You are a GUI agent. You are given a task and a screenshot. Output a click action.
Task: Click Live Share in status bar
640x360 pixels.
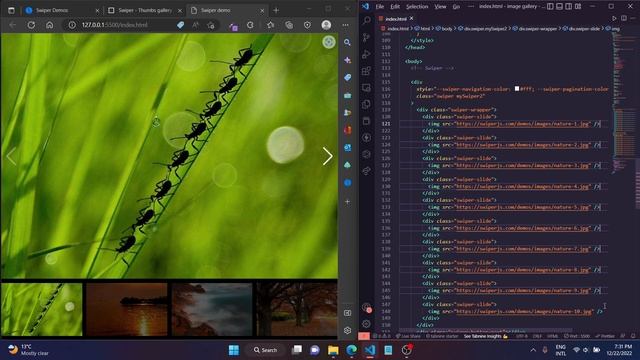[408, 336]
